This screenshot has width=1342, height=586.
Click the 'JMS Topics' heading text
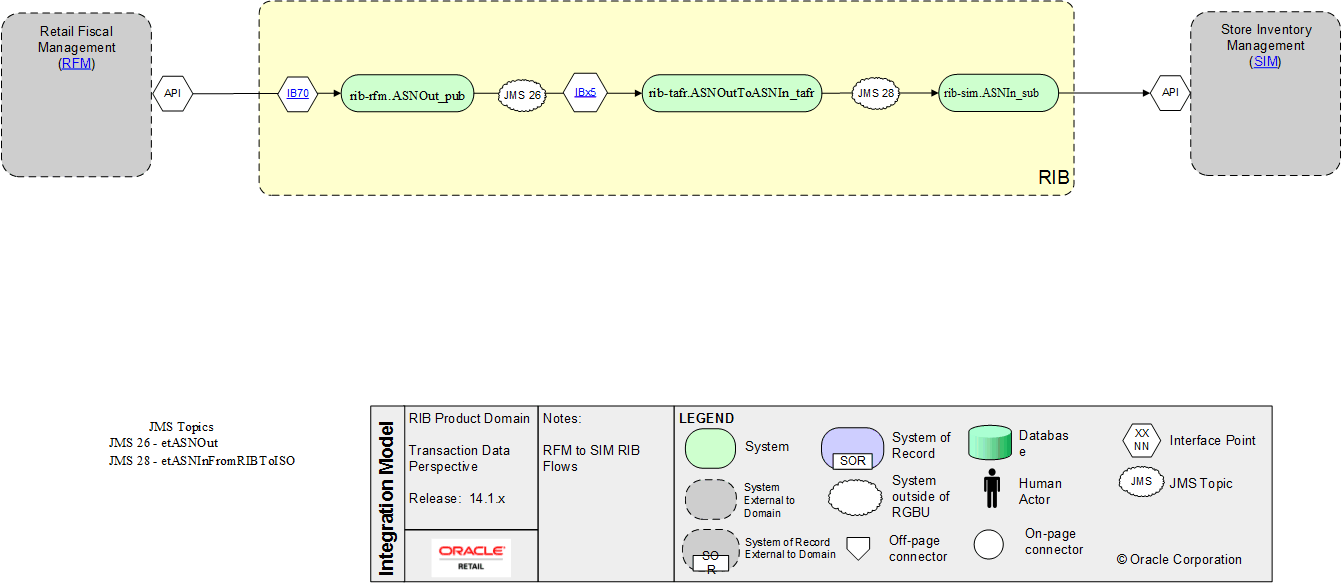(181, 427)
